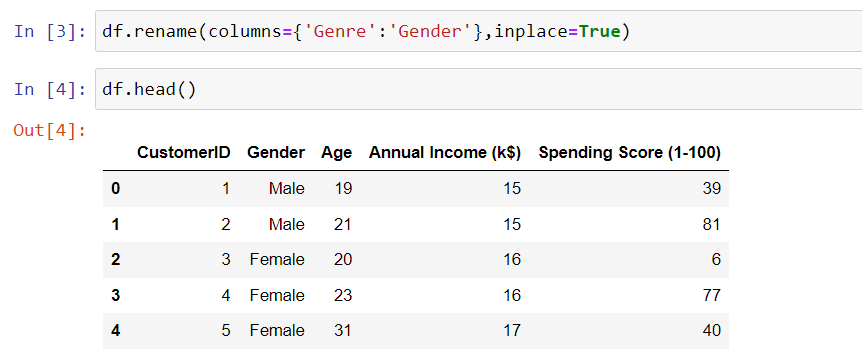Click the Gender column header
The width and height of the screenshot is (862, 361).
coord(276,152)
